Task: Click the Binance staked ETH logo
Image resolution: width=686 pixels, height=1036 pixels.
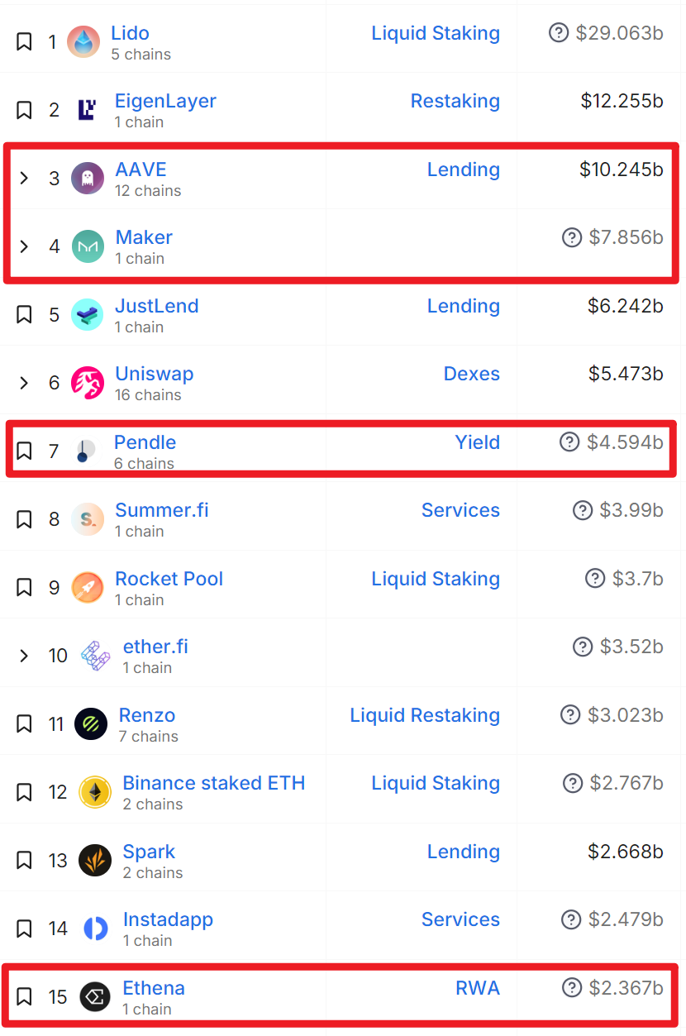Action: tap(95, 792)
